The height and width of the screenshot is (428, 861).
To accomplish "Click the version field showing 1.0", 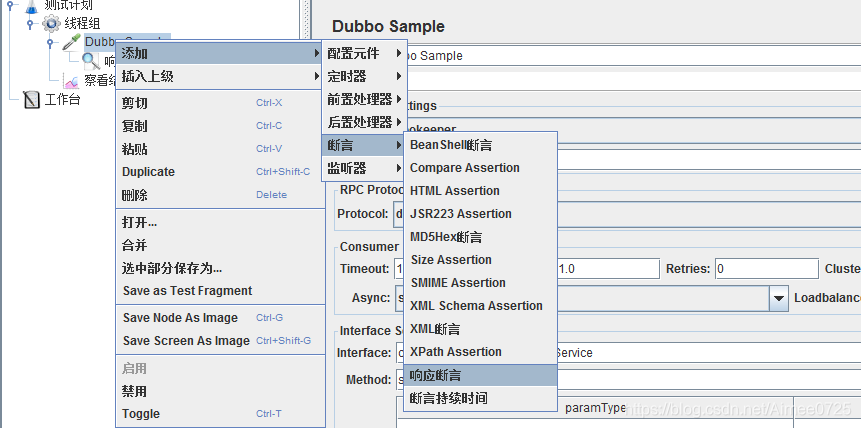I will point(608,269).
